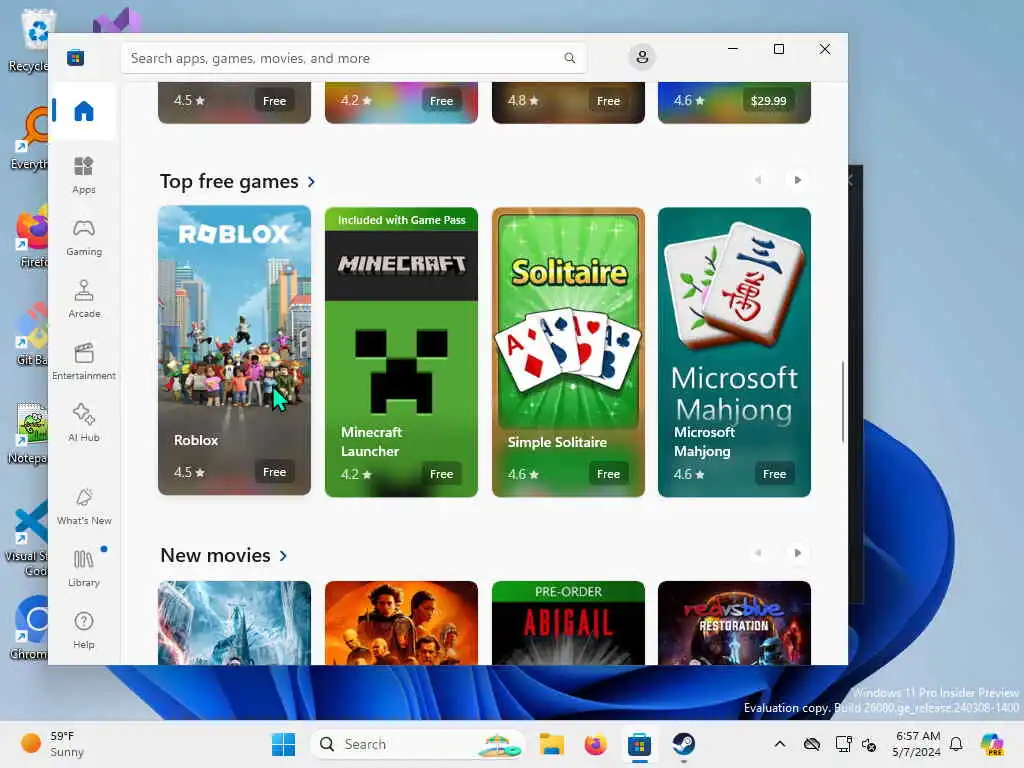1024x768 pixels.
Task: Click the $29.99 price button
Action: [769, 101]
